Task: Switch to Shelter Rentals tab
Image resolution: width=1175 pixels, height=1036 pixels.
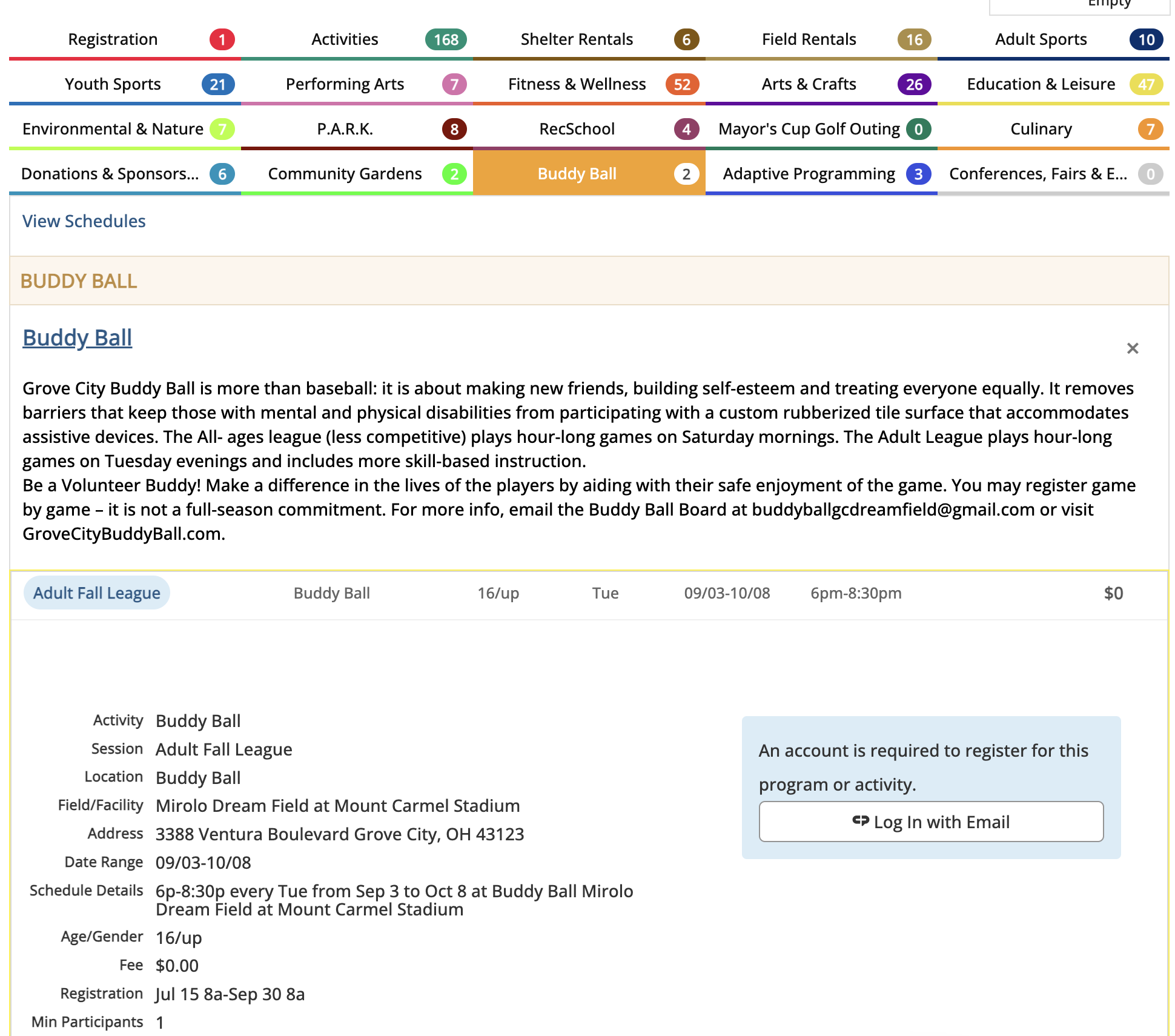Action: [577, 39]
